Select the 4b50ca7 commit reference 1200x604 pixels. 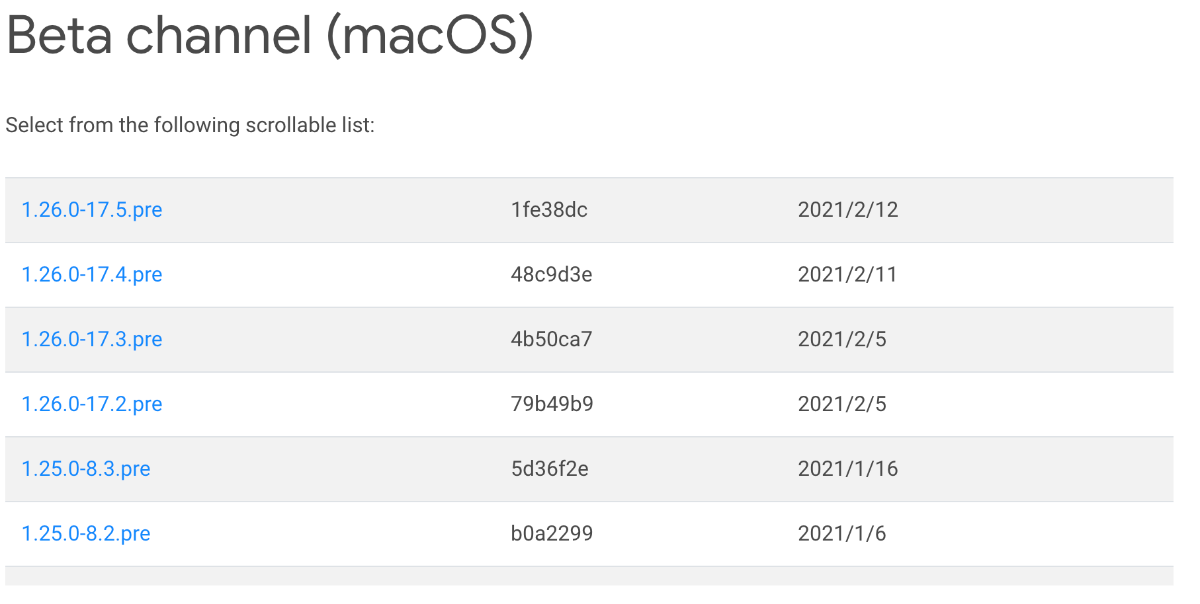551,339
